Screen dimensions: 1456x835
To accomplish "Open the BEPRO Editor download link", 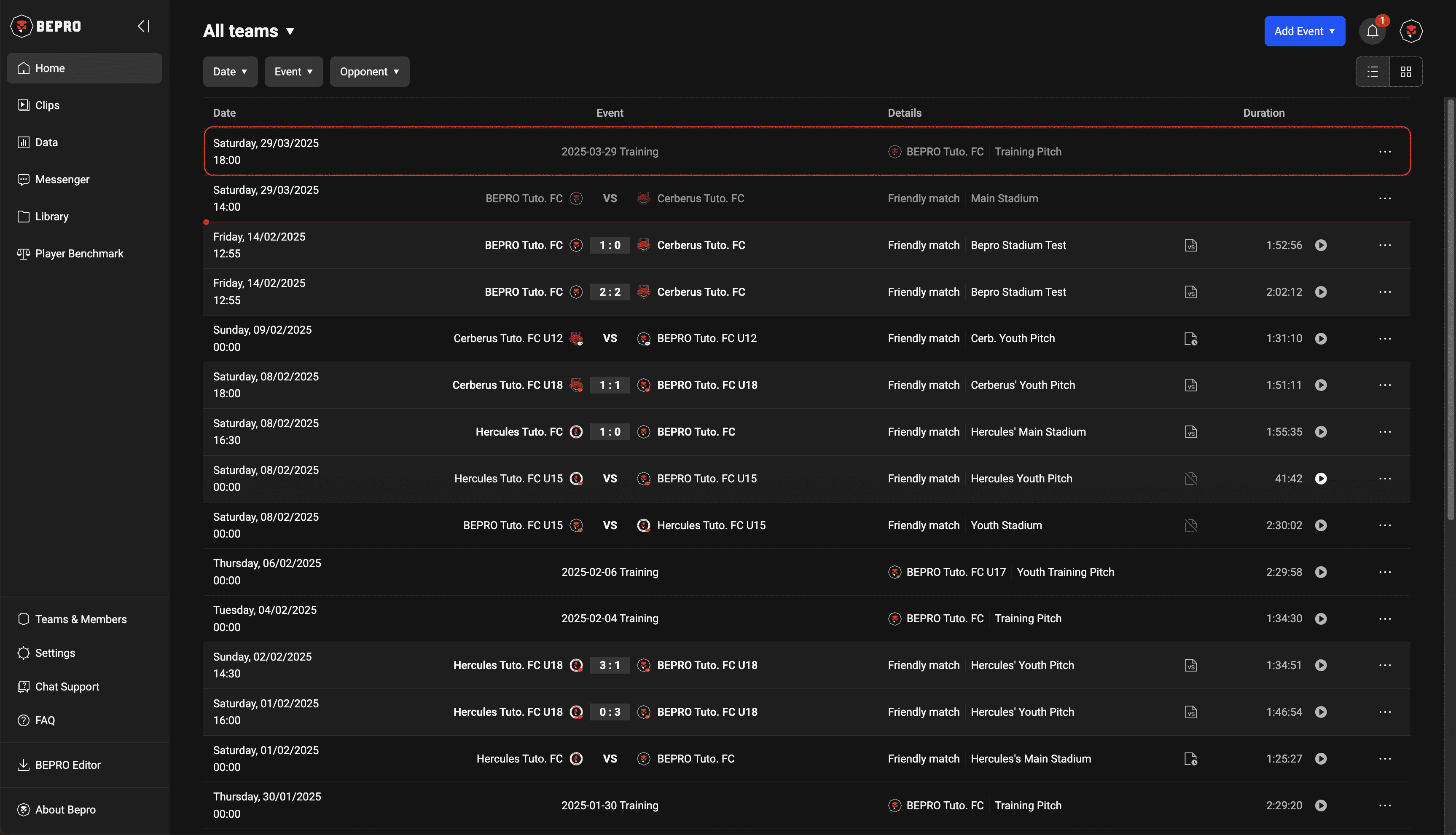I will [x=68, y=765].
